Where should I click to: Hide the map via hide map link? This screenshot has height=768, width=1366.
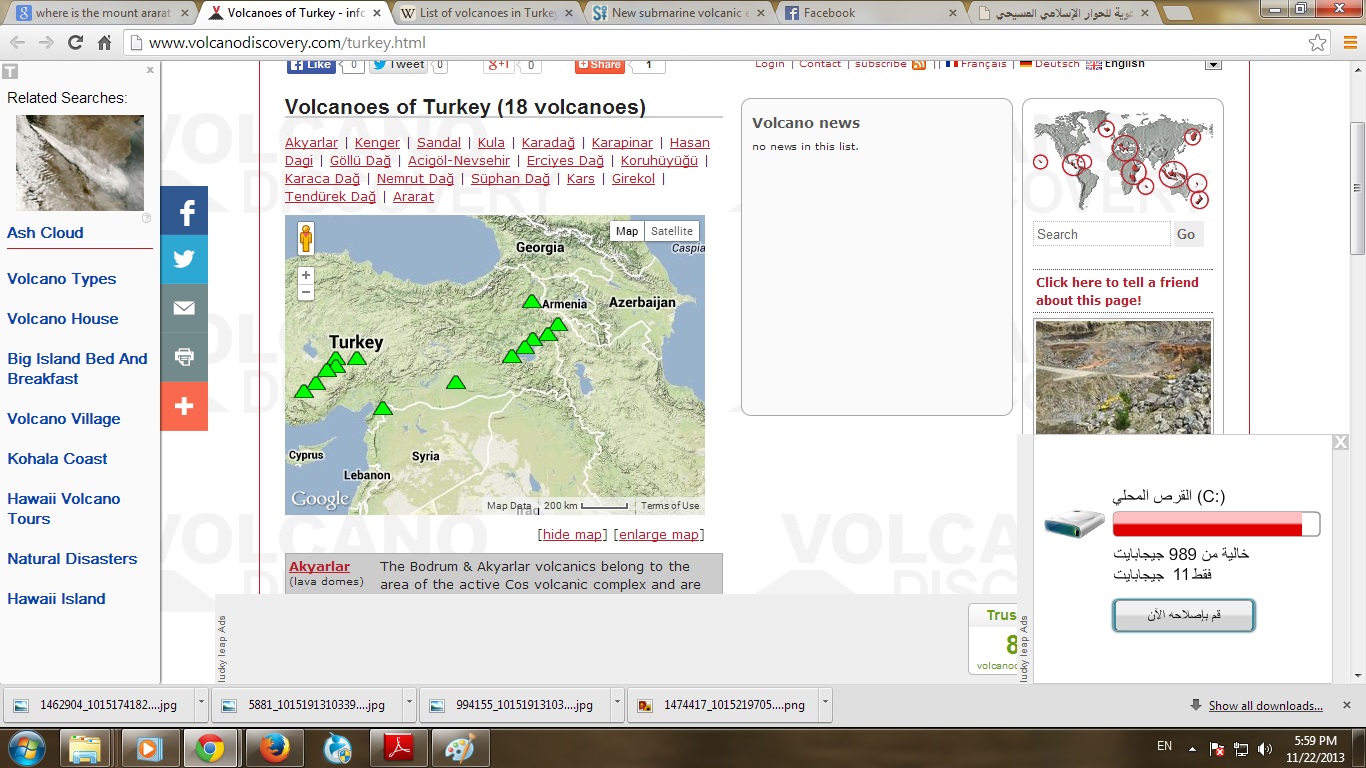click(x=572, y=534)
